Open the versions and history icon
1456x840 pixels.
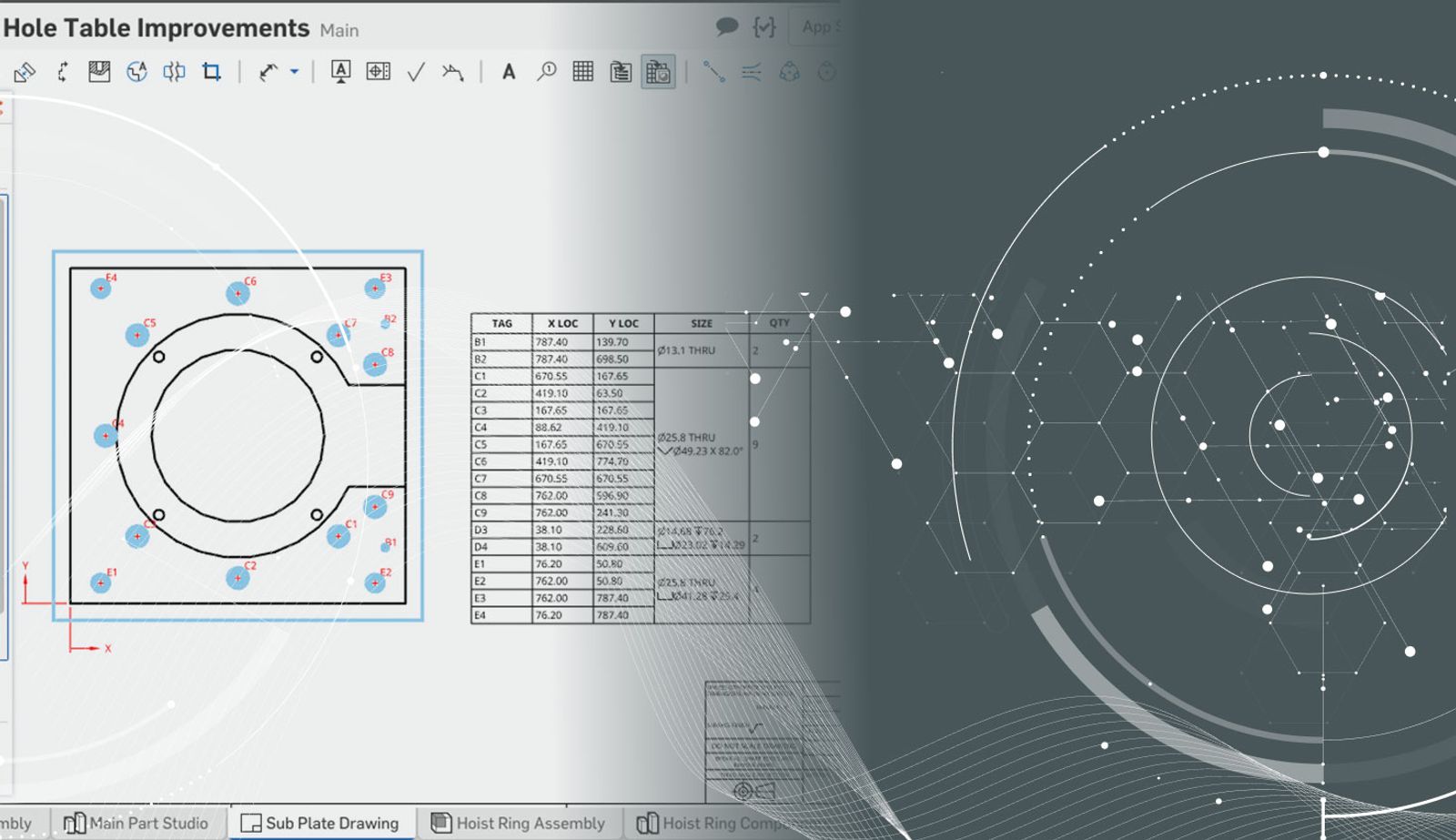[763, 27]
